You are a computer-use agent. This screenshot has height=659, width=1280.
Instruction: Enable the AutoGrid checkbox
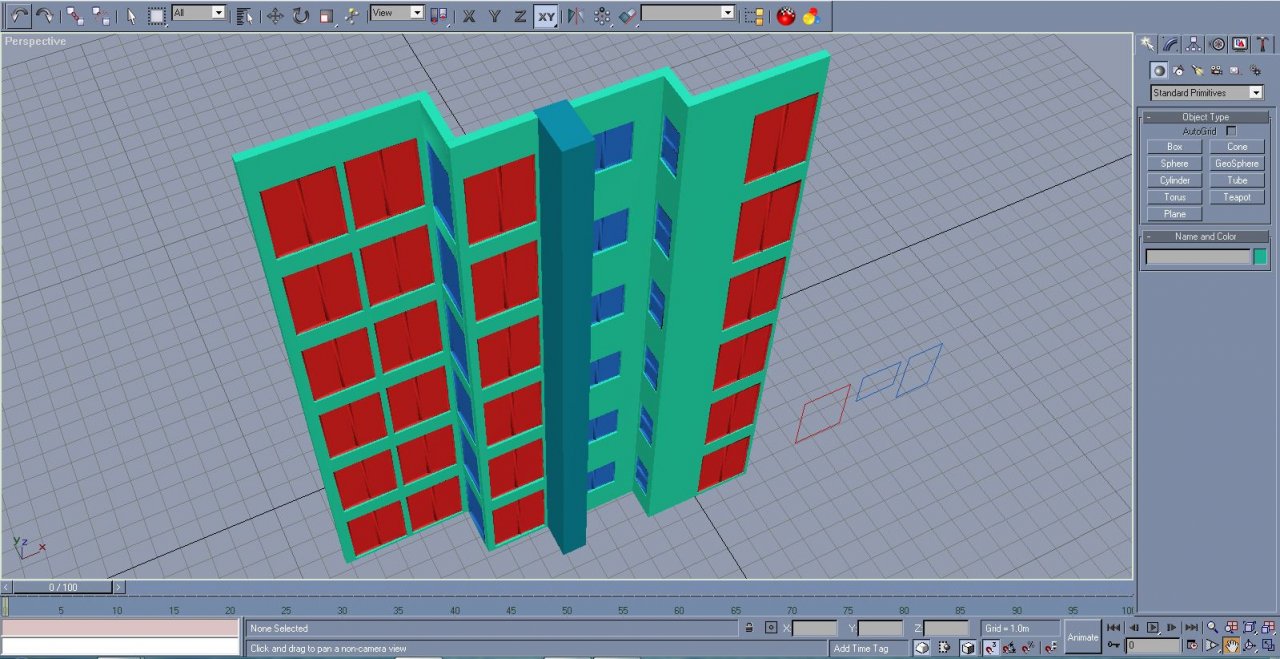tap(1231, 131)
